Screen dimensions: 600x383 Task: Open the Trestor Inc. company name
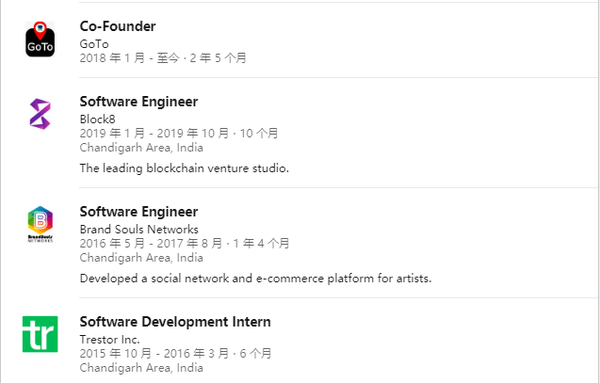click(110, 340)
